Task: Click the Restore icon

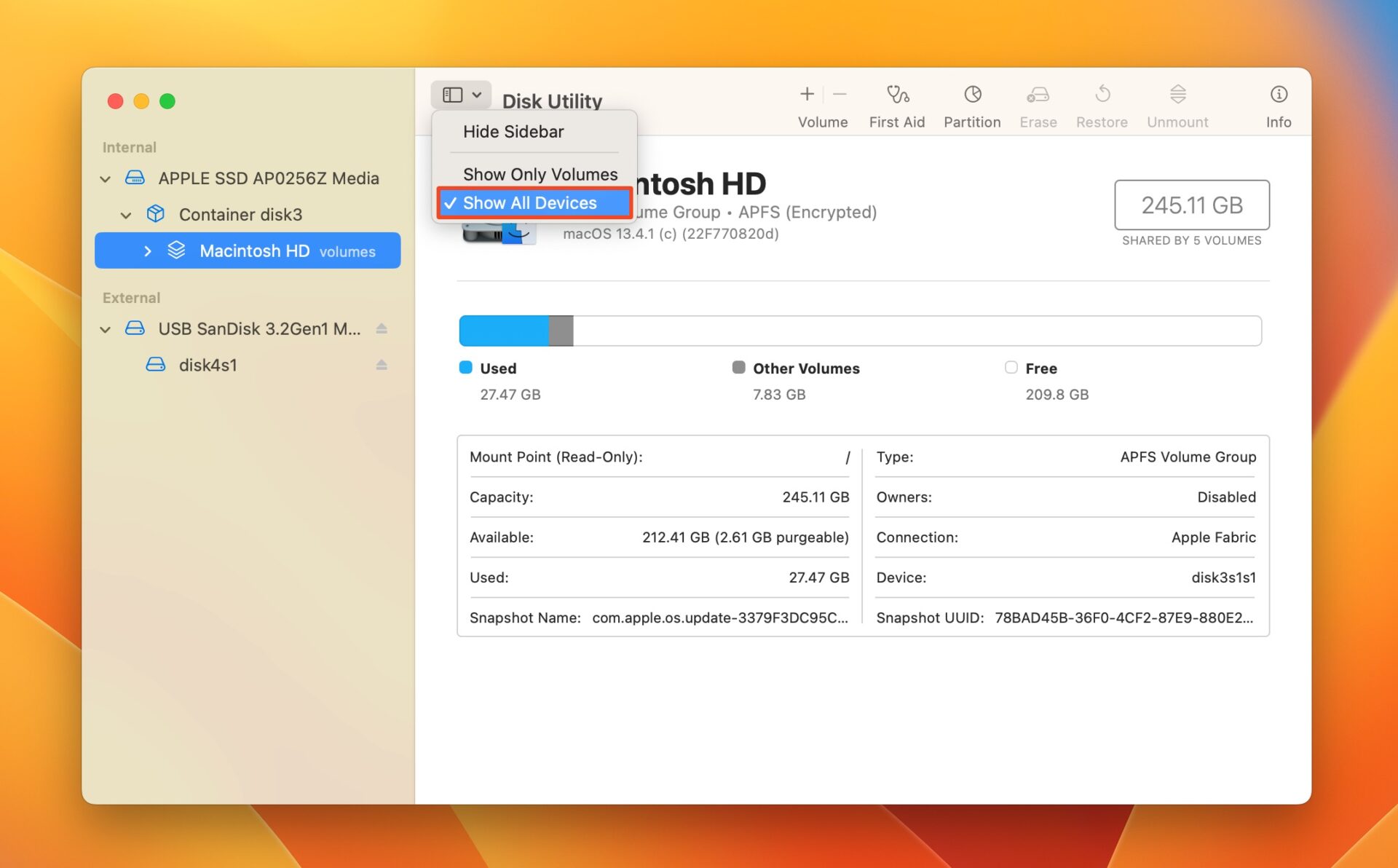Action: 1102,104
